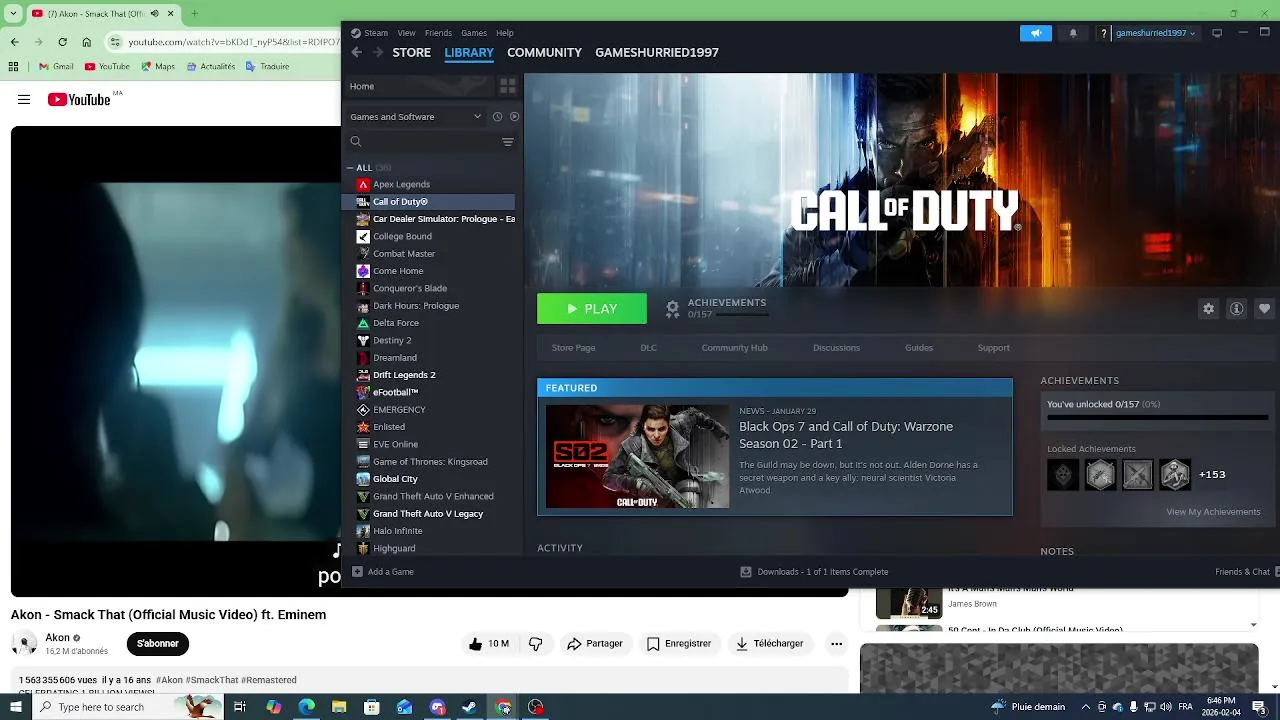The width and height of the screenshot is (1280, 720).
Task: Open the Discussions link
Action: 836,348
